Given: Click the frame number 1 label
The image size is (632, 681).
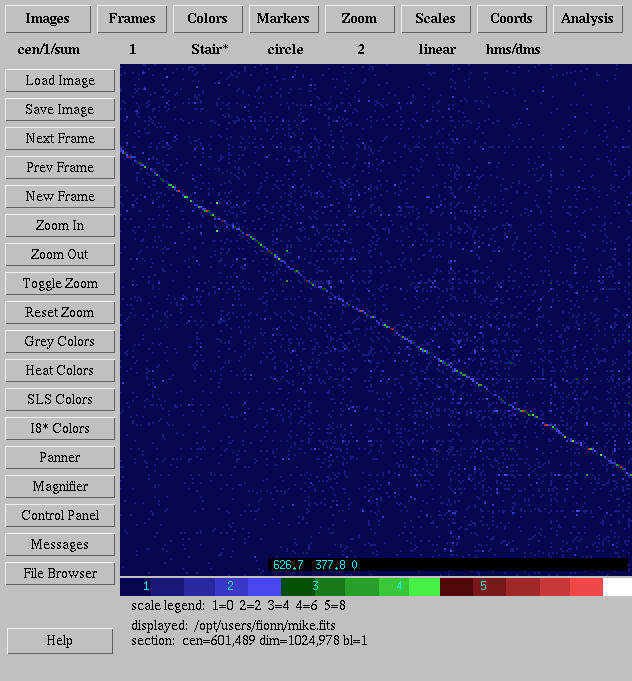Looking at the screenshot, I should click(133, 50).
